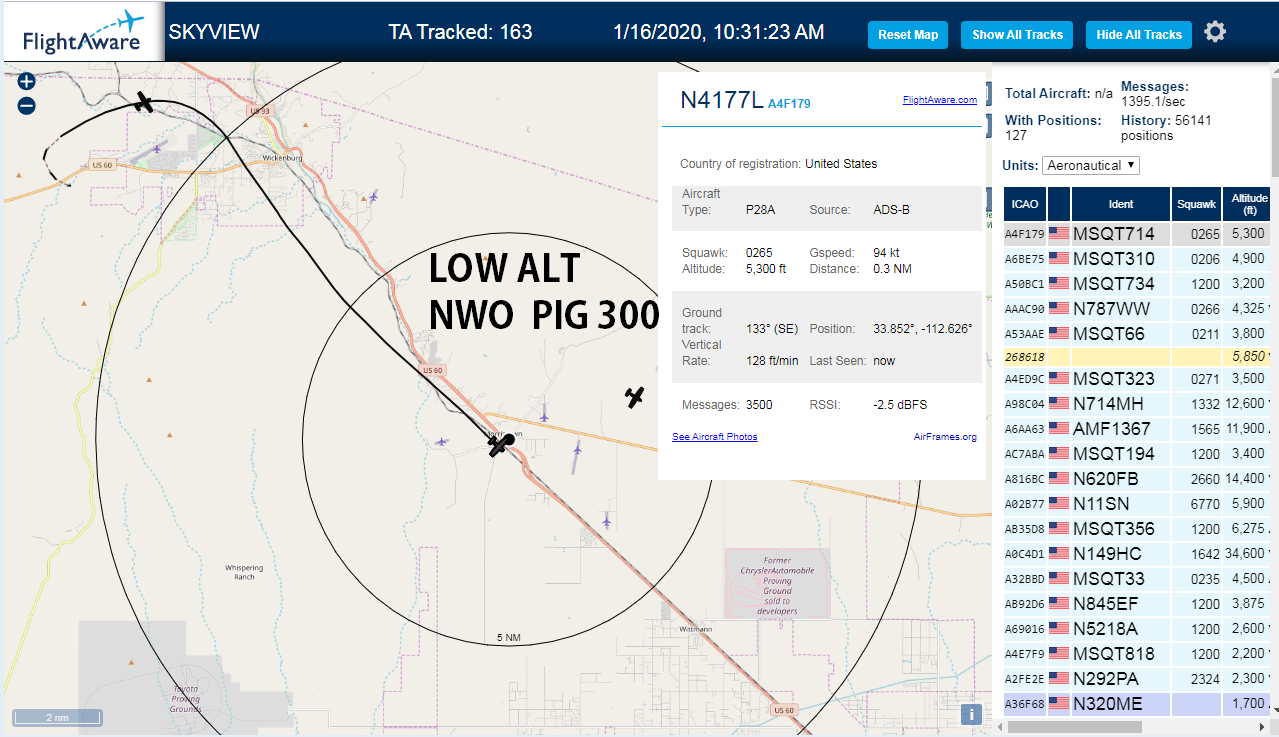
Task: Click the FlightAware logo
Action: pyautogui.click(x=82, y=32)
